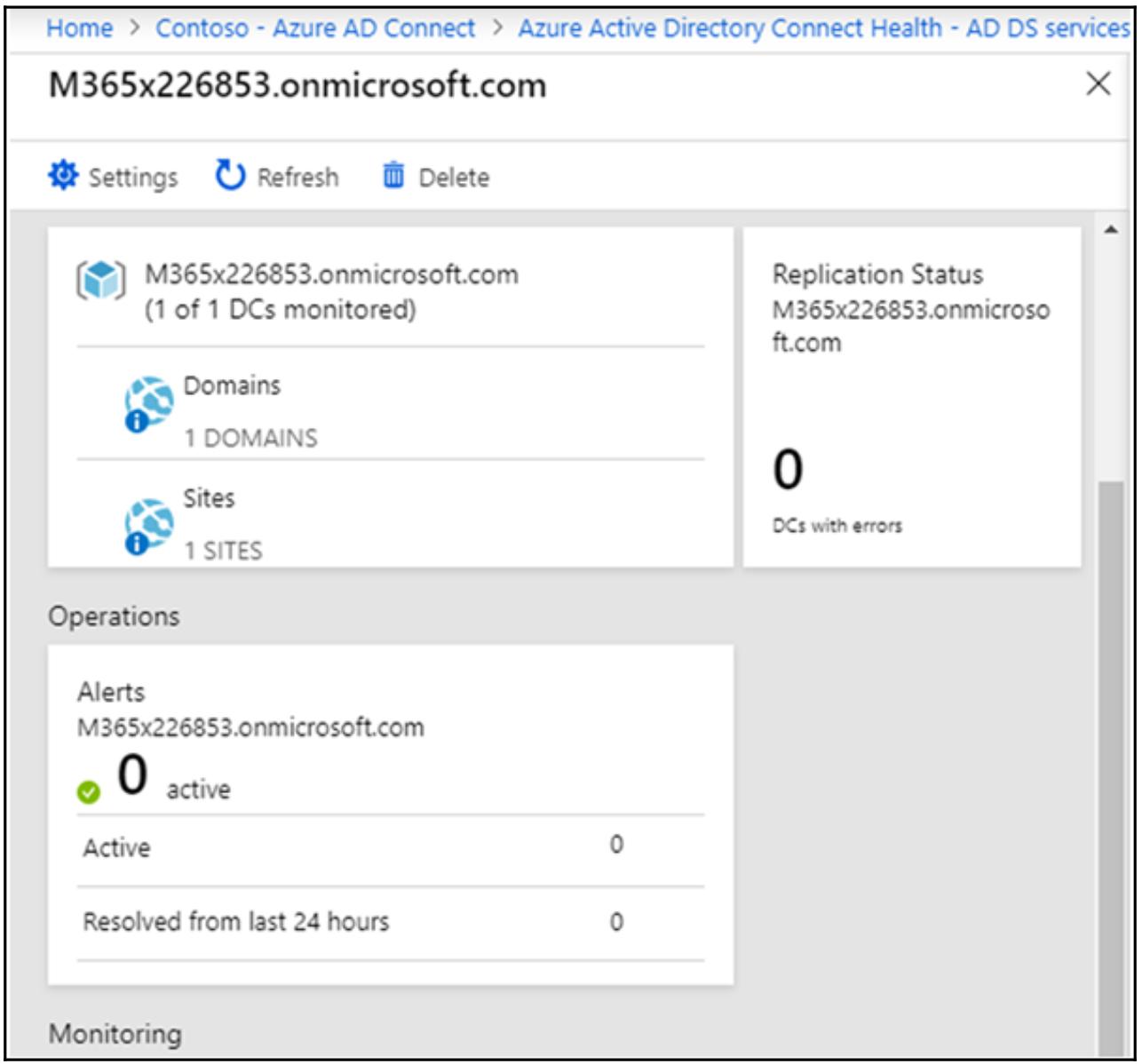Open the Active alerts row
Screen dimensions: 1142x1064
pos(391,847)
